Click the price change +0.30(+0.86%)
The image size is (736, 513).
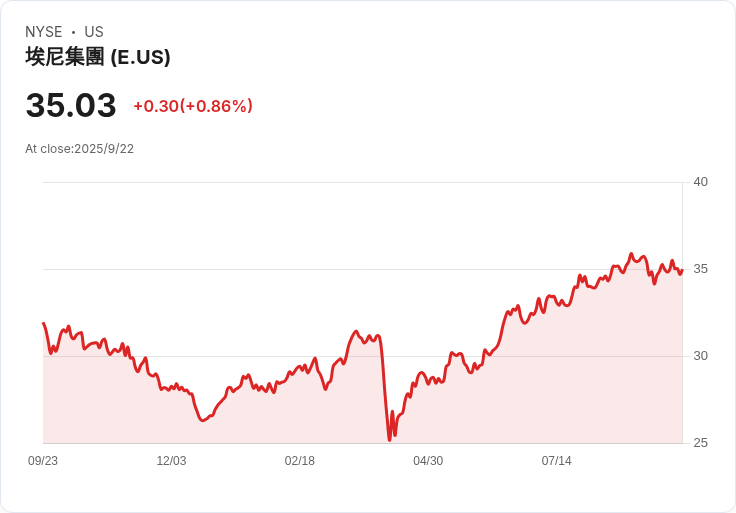193,106
